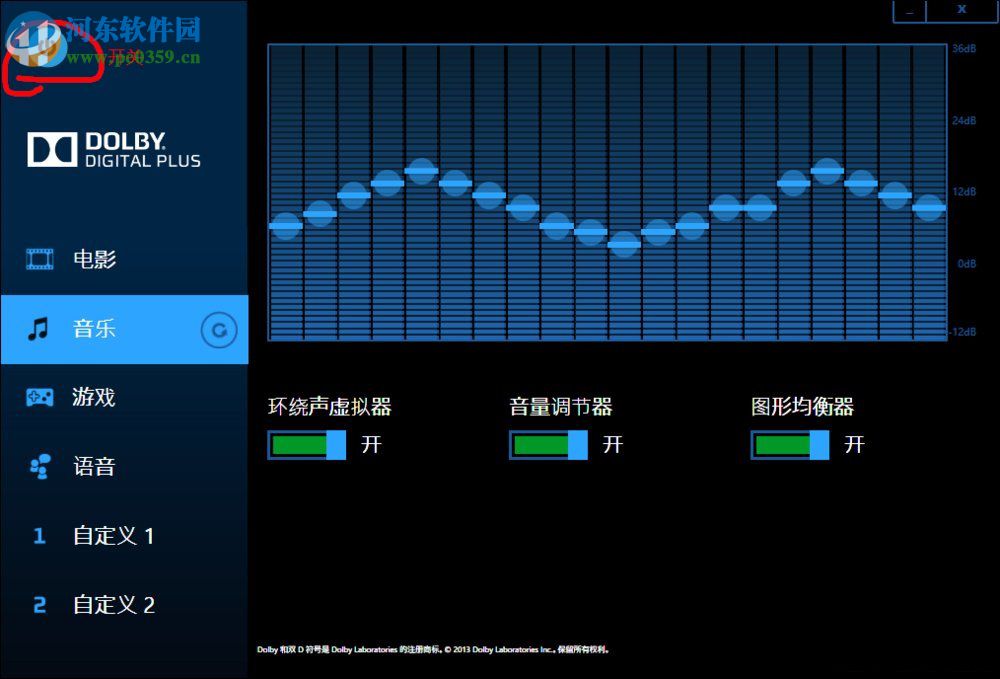
Task: Select the film reel icon for 电影
Action: (38, 259)
